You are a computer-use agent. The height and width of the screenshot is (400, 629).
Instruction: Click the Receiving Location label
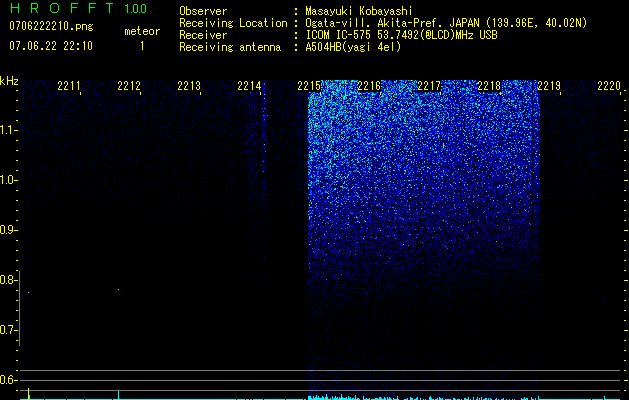click(x=233, y=23)
